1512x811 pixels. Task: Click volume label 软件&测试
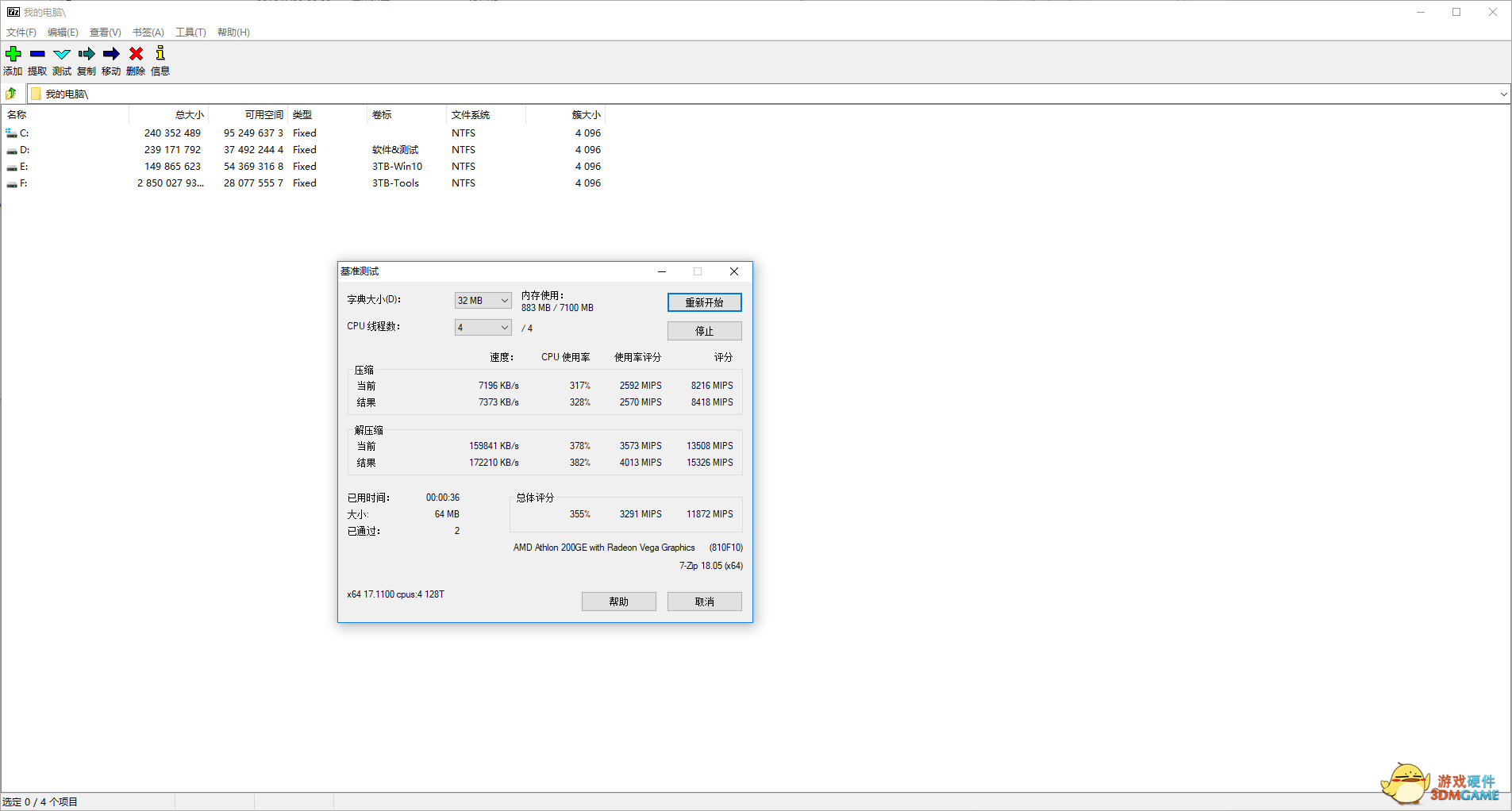click(395, 150)
